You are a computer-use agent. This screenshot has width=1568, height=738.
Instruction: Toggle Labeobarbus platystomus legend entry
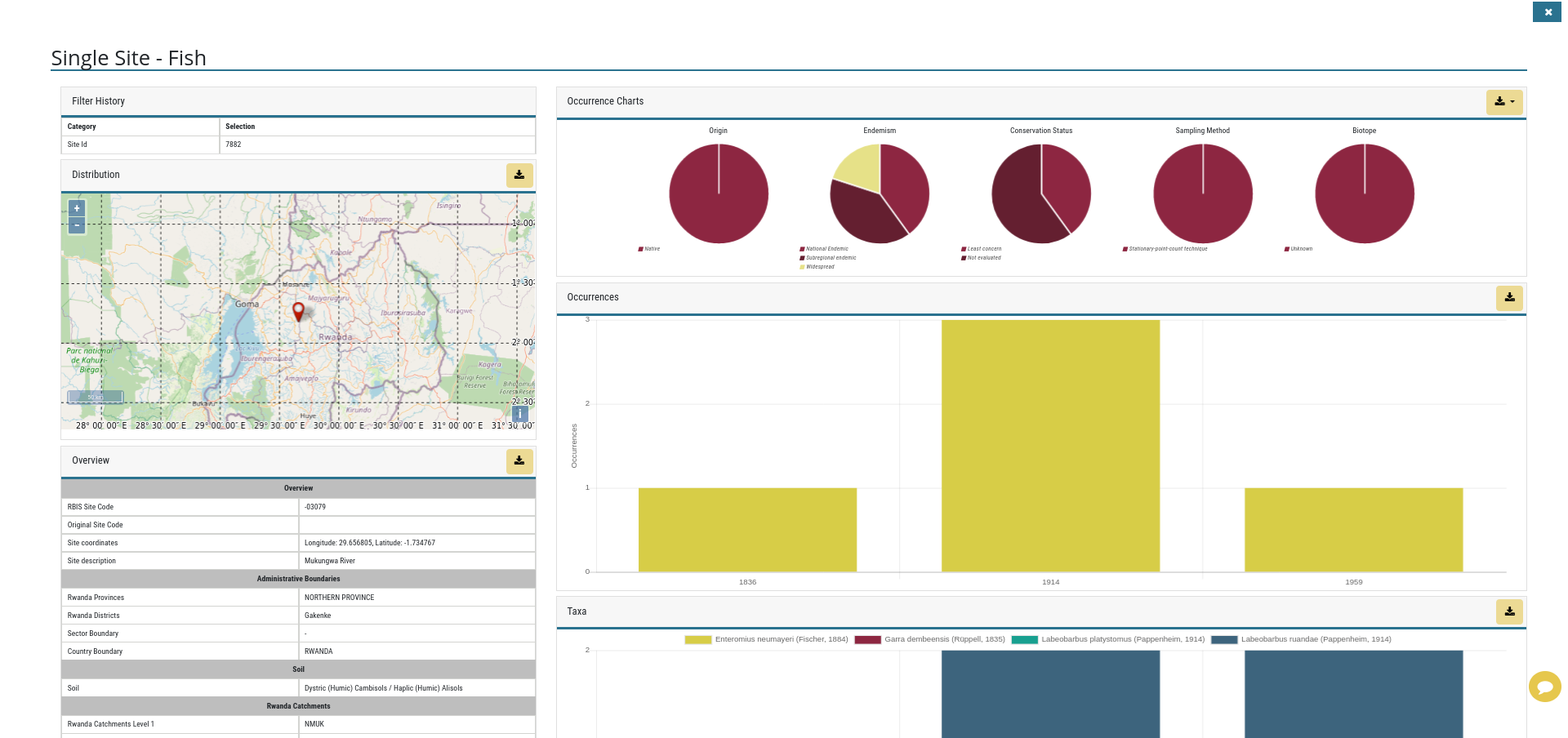(1107, 639)
